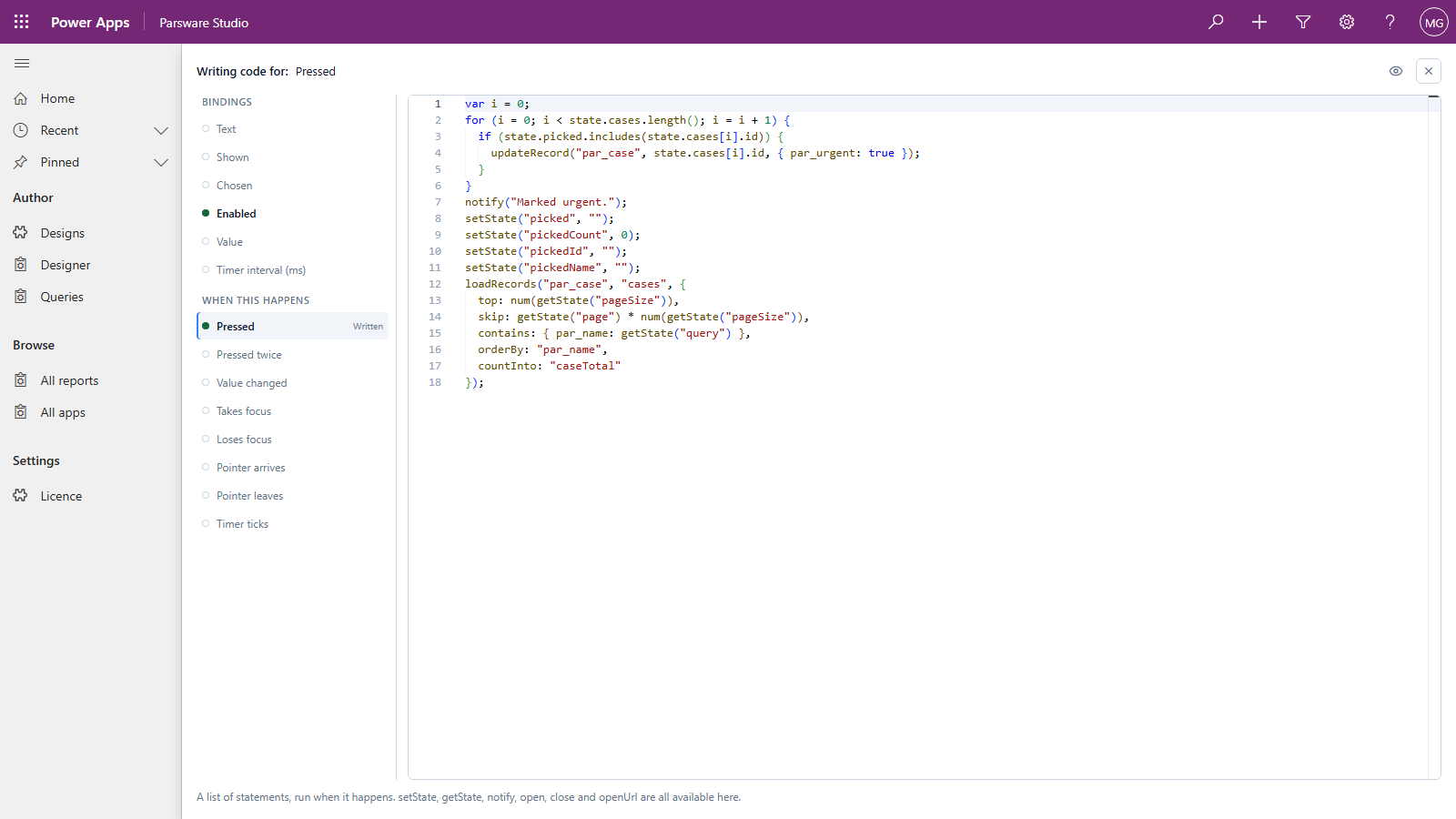
Task: Click the Home house icon
Action: tap(21, 98)
